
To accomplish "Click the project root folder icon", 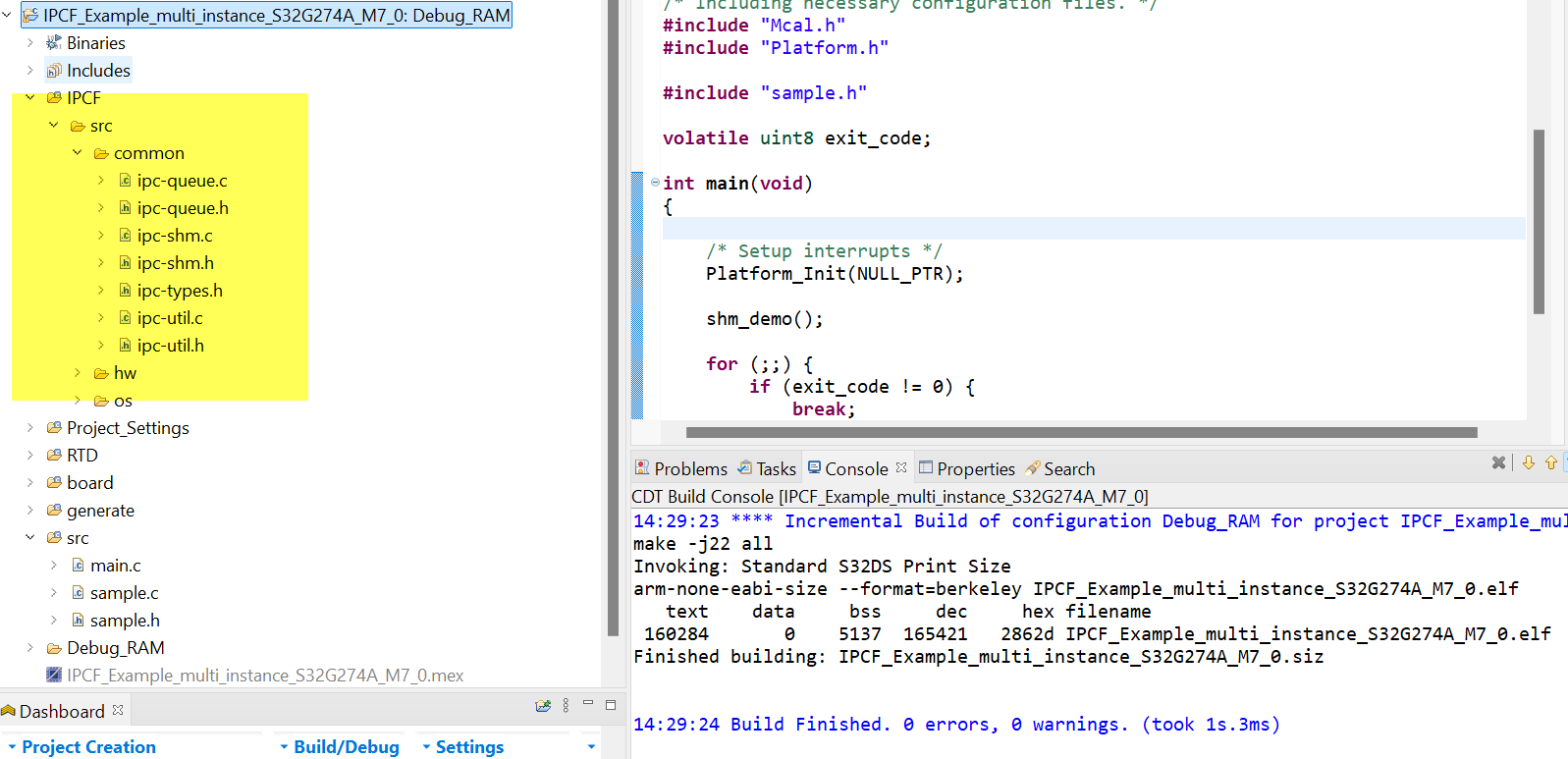I will 30,15.
